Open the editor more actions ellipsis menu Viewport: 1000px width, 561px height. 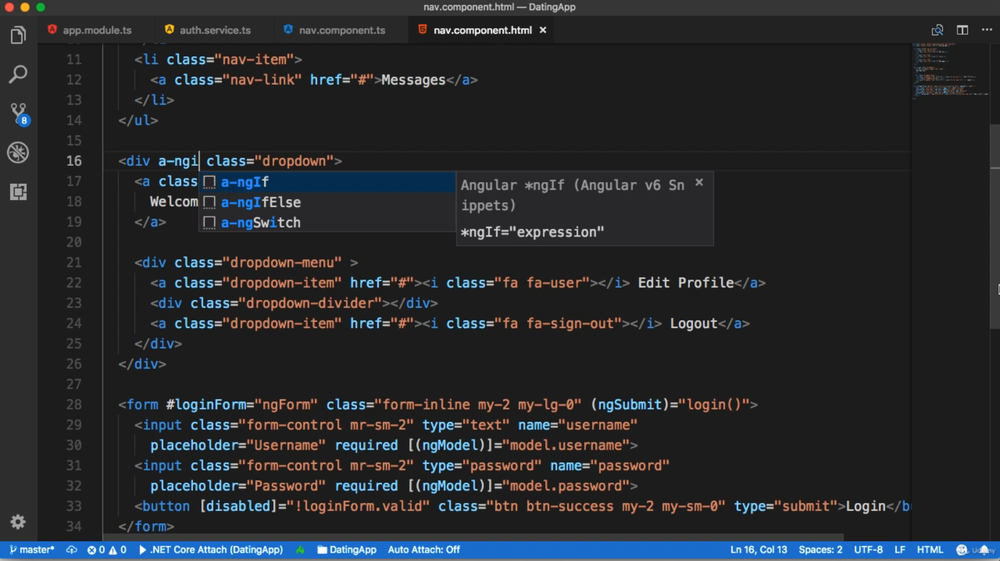[x=987, y=30]
